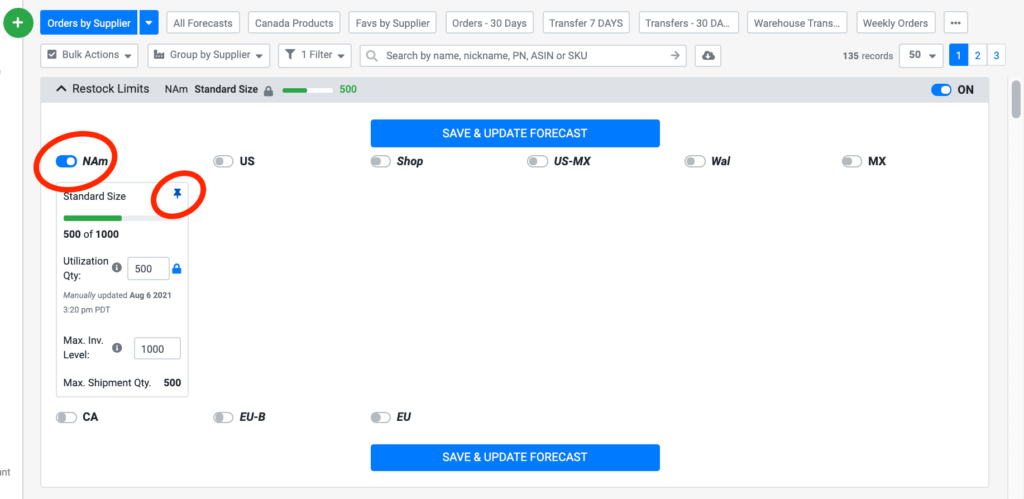Click the blue lock beside Utilization Qty
1024x499 pixels.
coord(176,268)
